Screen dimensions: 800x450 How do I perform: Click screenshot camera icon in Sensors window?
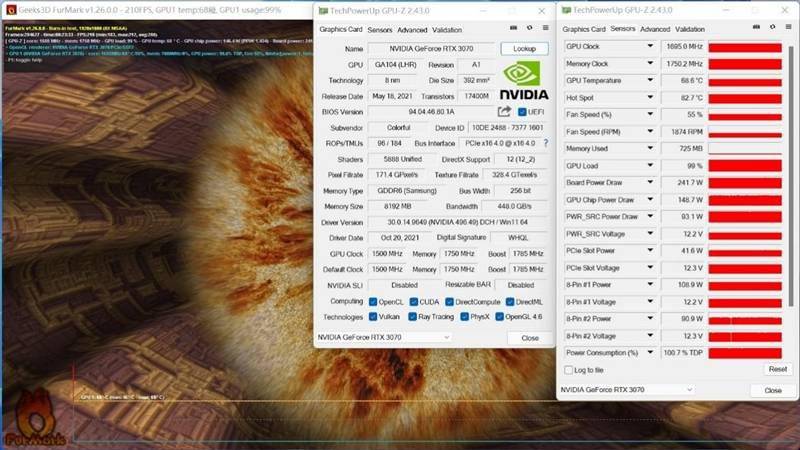(756, 27)
